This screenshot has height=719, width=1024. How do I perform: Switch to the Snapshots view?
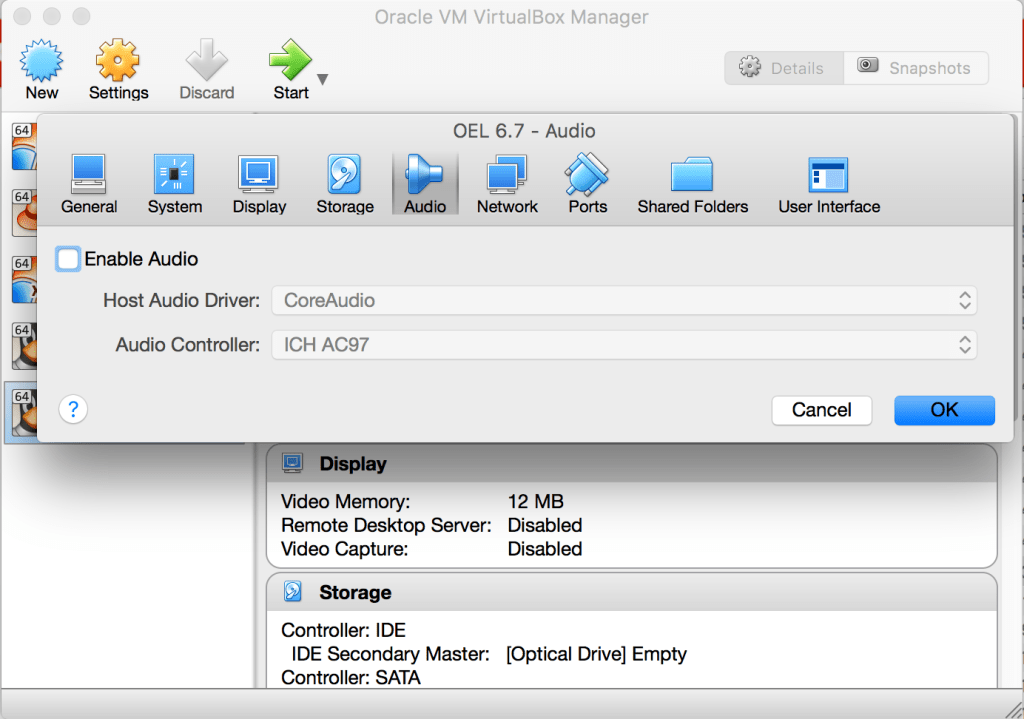click(916, 68)
